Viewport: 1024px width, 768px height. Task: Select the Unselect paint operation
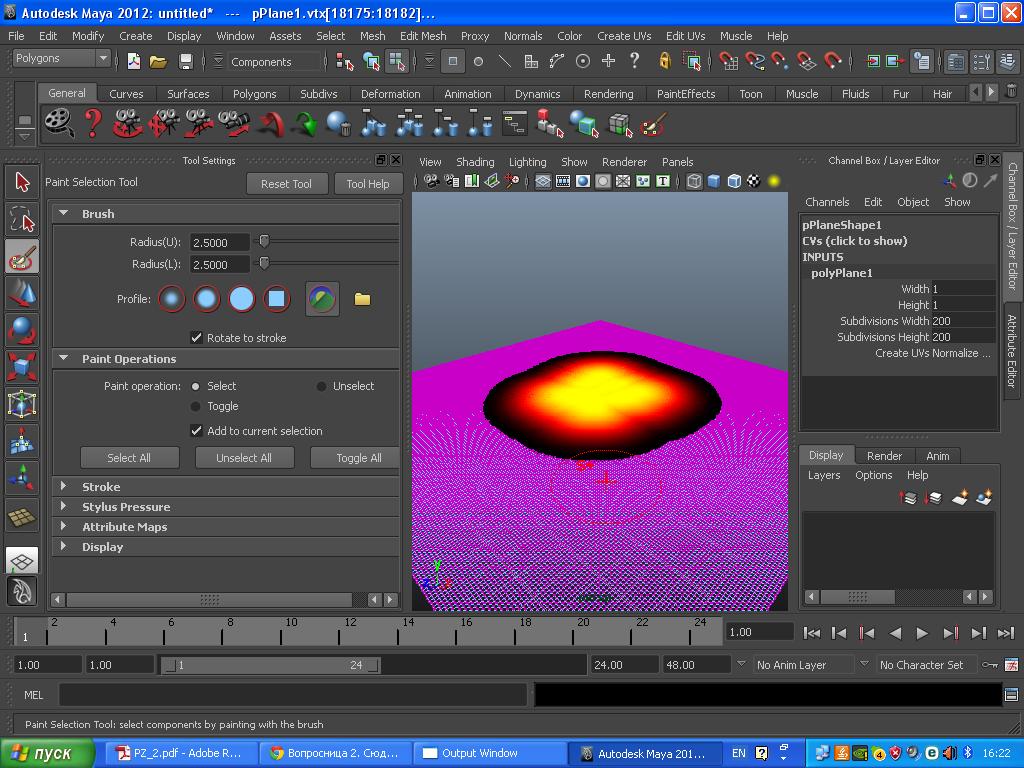321,386
